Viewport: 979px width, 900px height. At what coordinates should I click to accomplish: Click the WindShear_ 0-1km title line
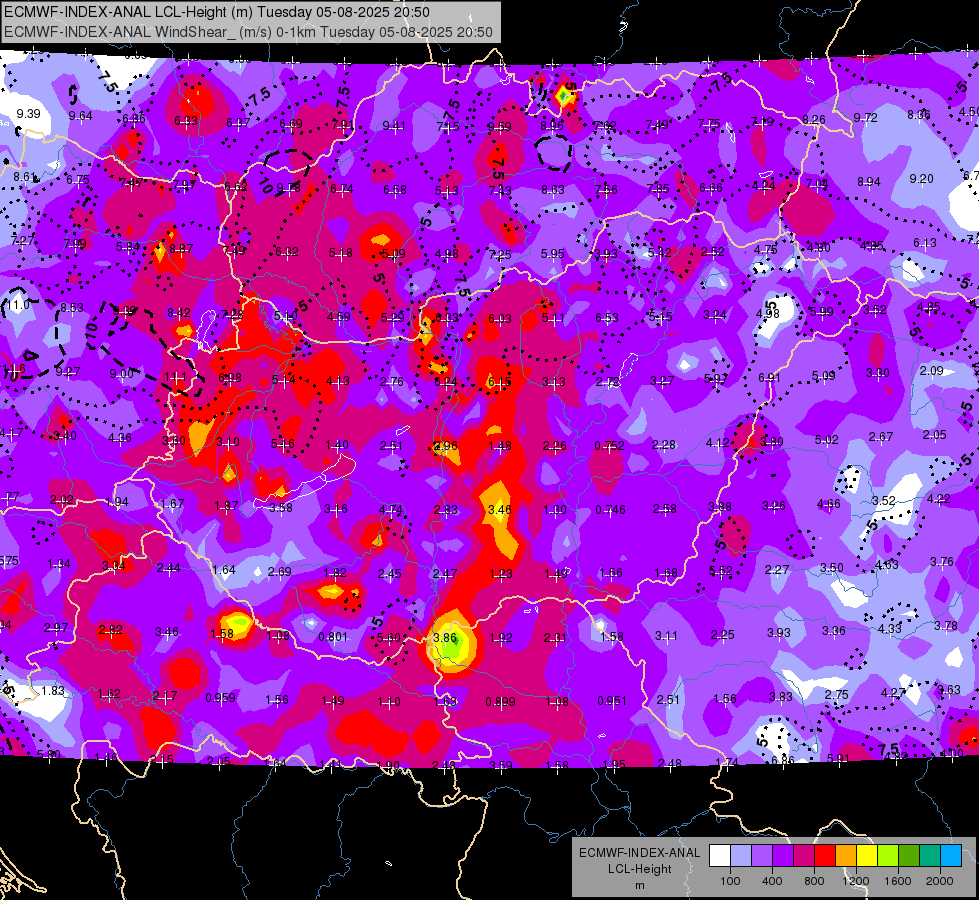[248, 32]
